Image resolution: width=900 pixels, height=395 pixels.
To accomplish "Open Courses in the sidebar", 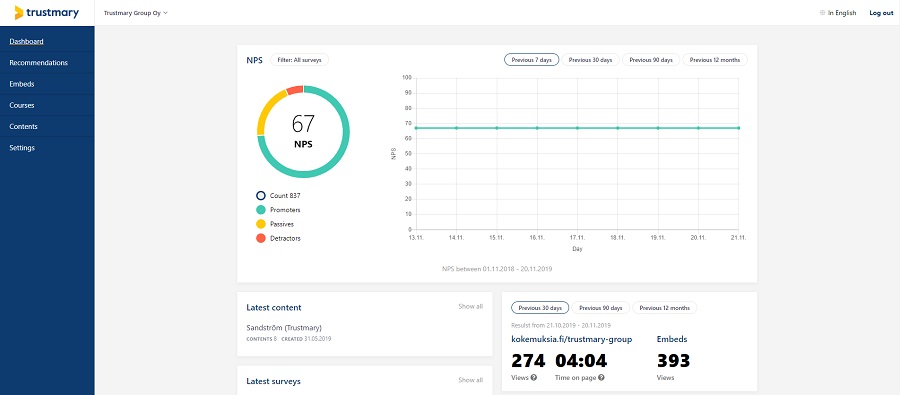I will [x=22, y=105].
